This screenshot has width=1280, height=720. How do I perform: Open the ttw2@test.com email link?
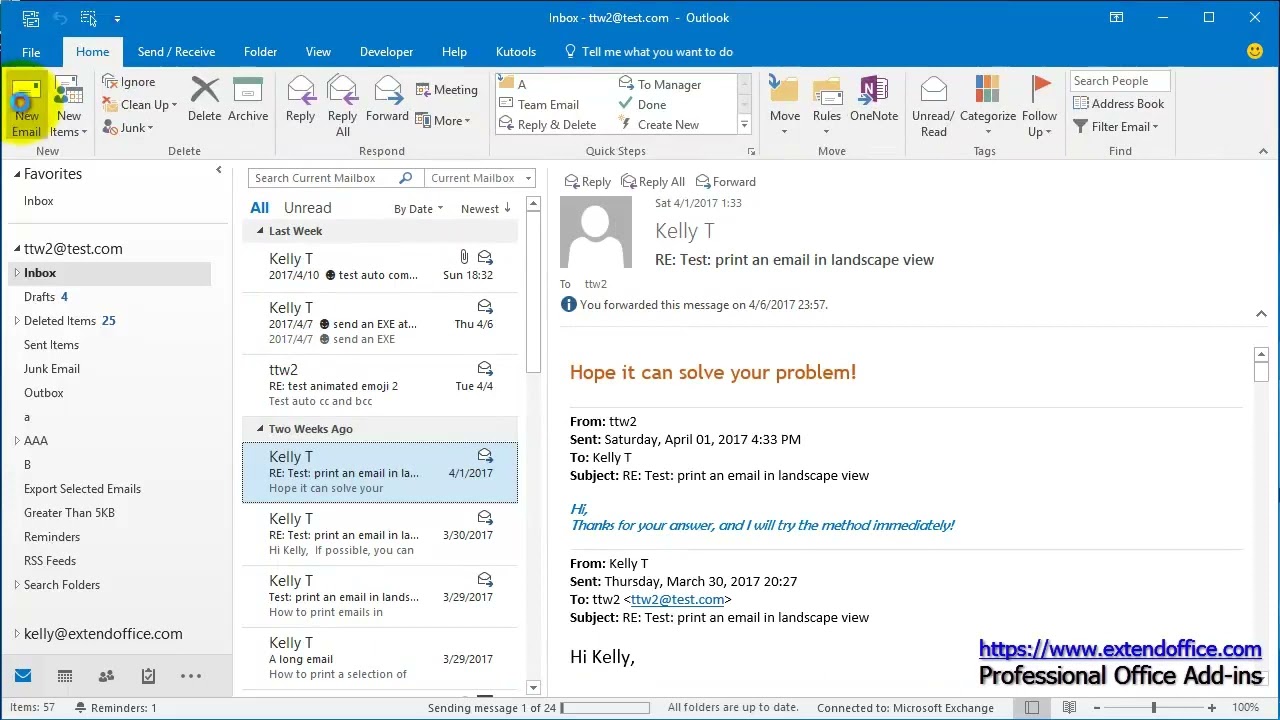(x=677, y=599)
